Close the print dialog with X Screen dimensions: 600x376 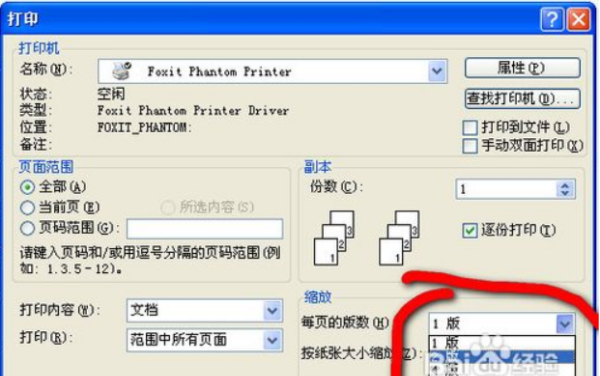pos(578,19)
